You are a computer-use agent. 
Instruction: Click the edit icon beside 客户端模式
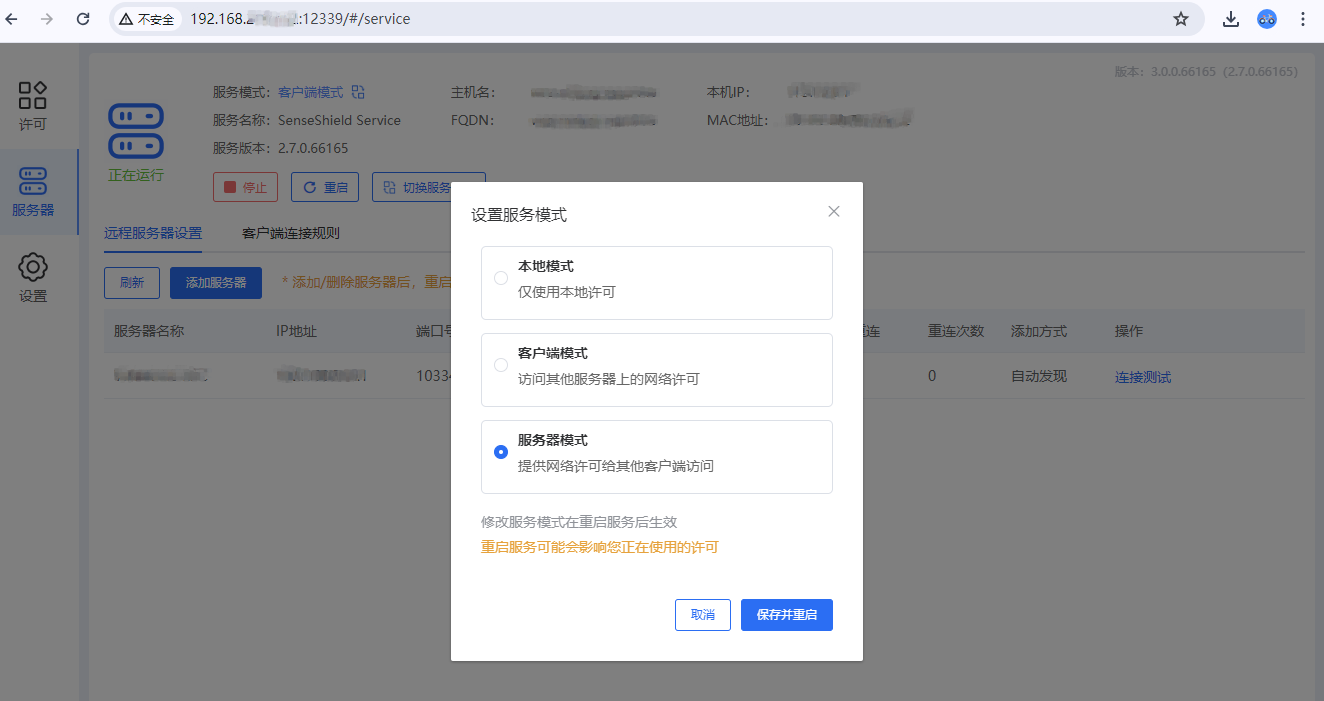click(358, 92)
